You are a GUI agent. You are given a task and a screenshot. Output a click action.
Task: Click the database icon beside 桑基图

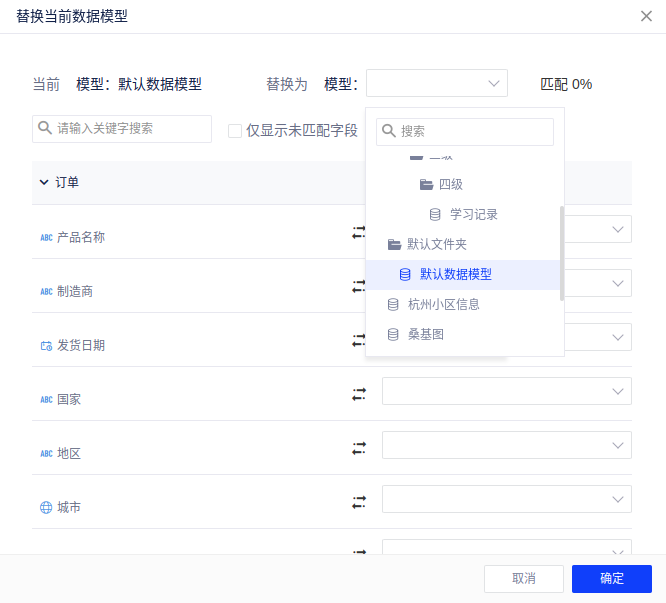394,335
